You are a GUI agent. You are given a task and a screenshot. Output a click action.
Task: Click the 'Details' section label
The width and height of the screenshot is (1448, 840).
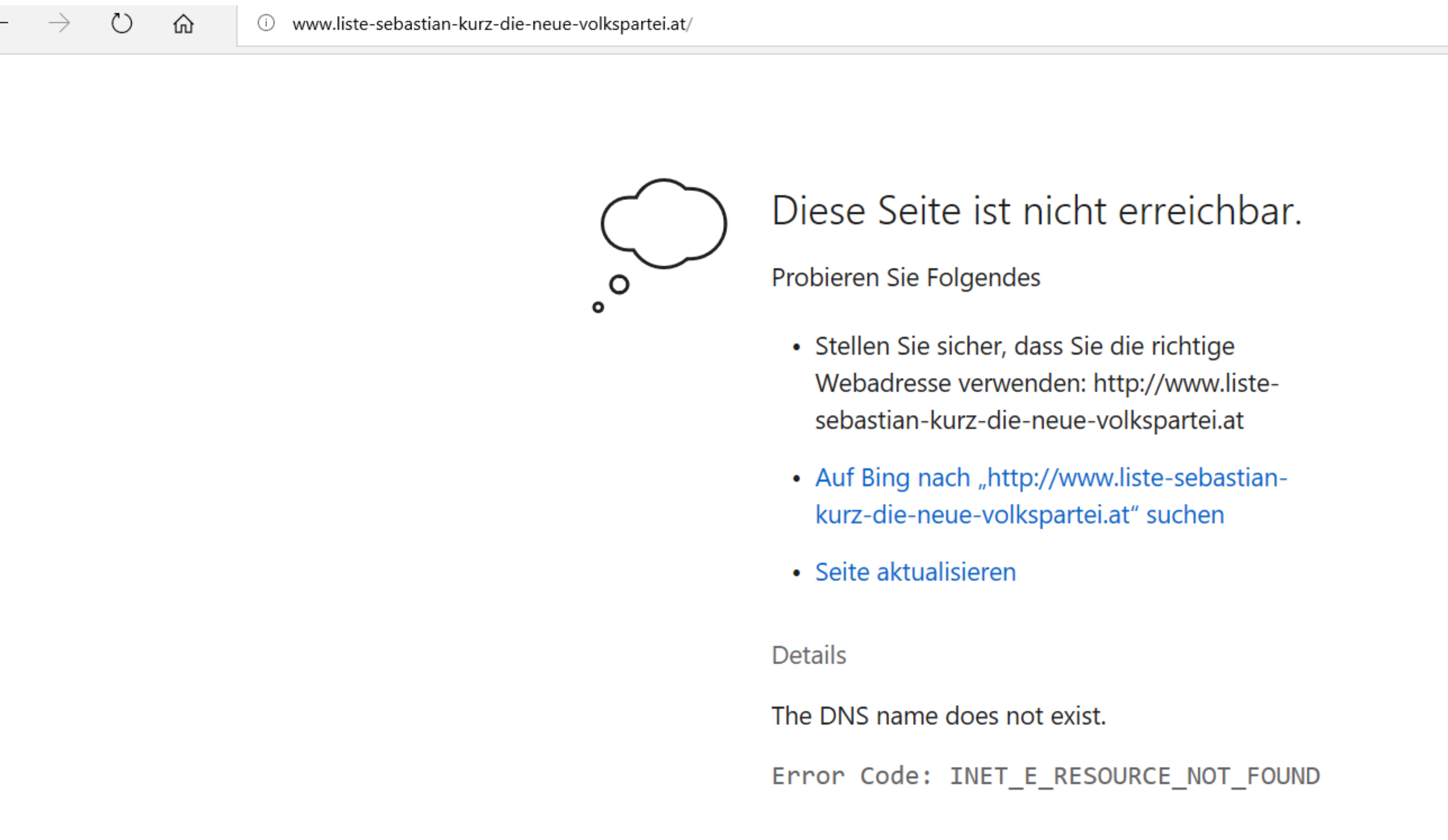(x=808, y=655)
